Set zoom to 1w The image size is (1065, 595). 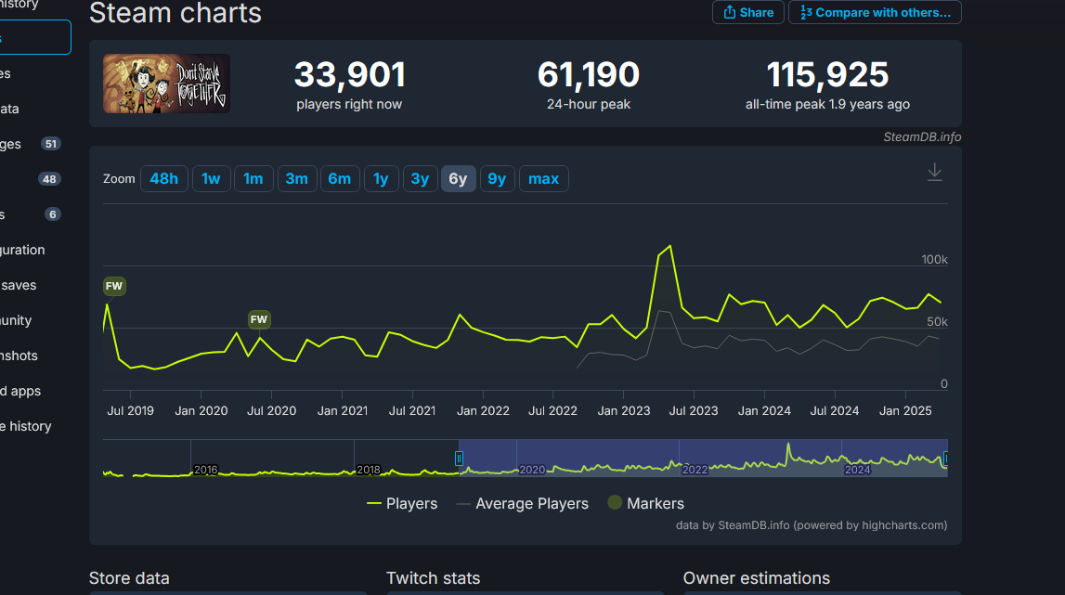[x=211, y=179]
